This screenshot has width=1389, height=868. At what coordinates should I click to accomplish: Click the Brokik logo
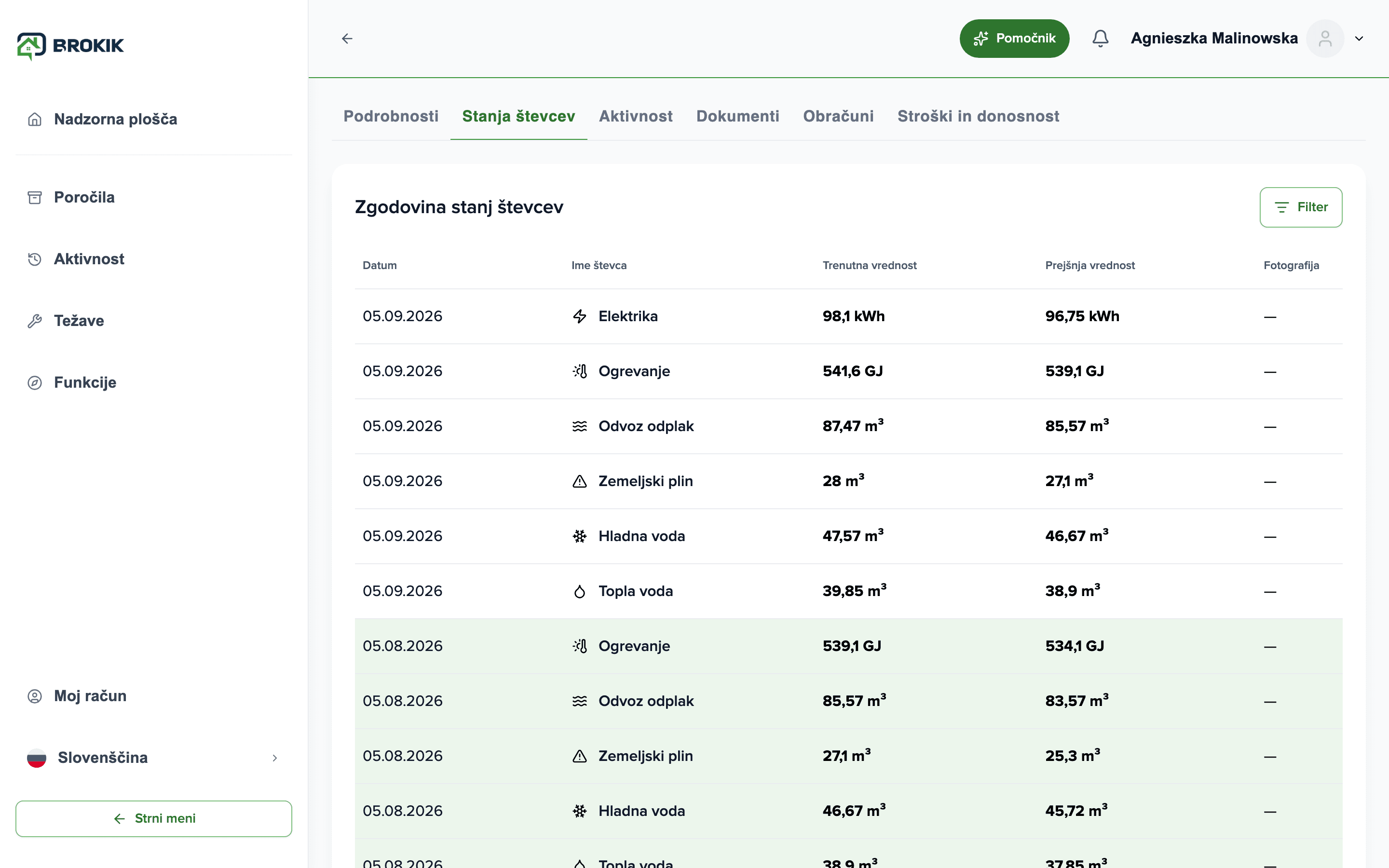coord(70,45)
